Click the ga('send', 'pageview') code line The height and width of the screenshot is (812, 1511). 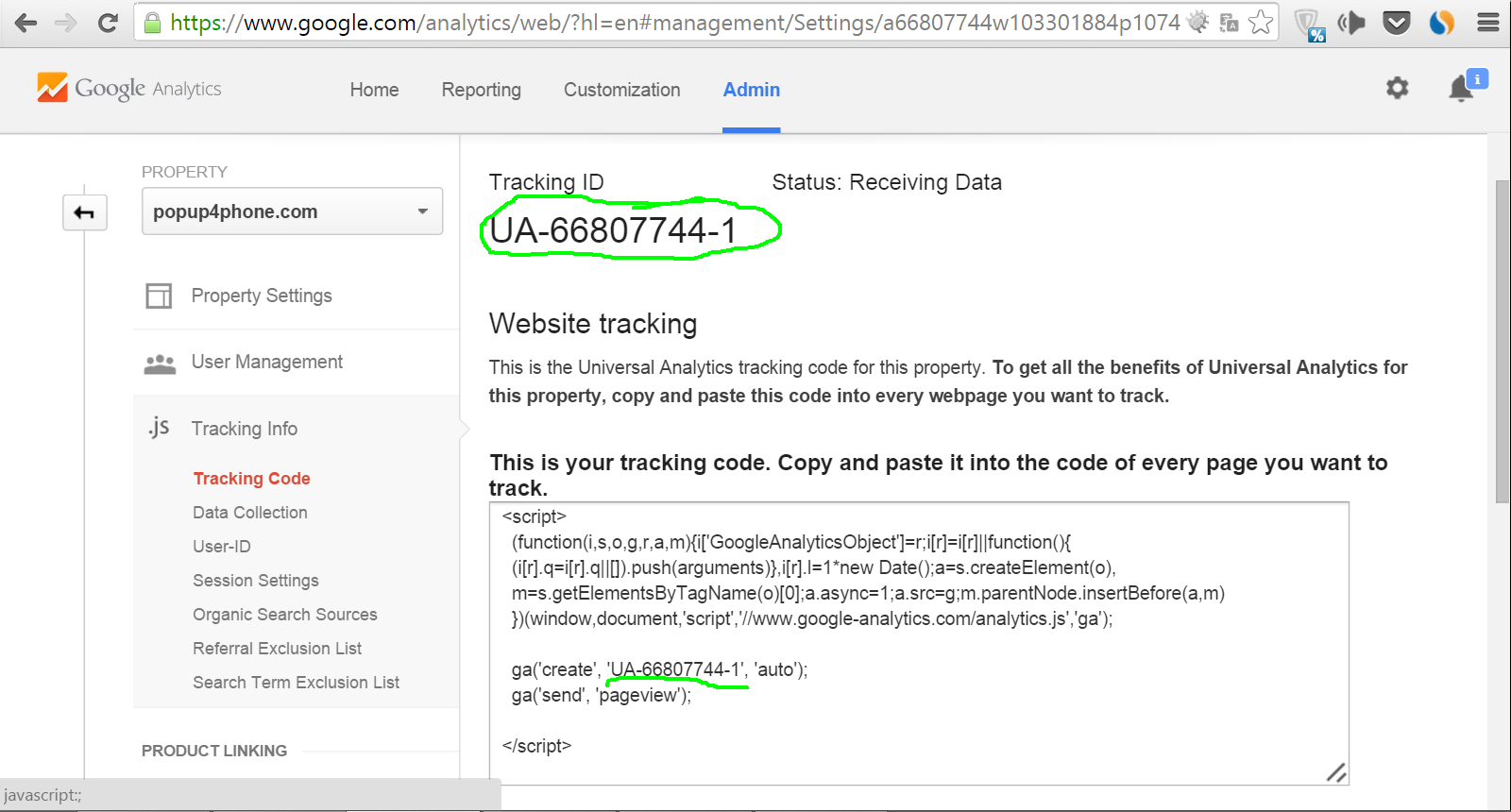coord(602,695)
